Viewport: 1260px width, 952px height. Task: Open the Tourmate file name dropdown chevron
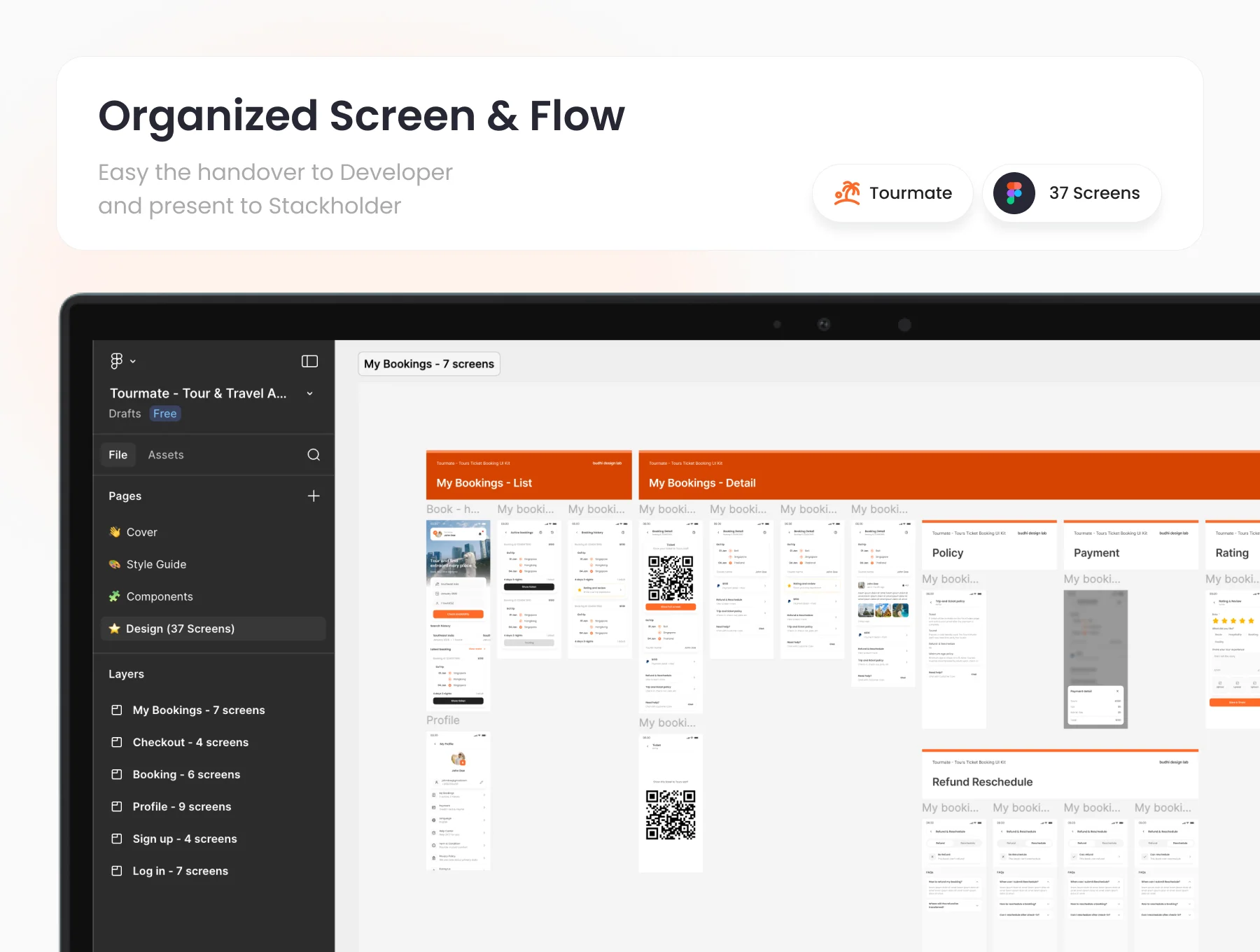tap(309, 393)
